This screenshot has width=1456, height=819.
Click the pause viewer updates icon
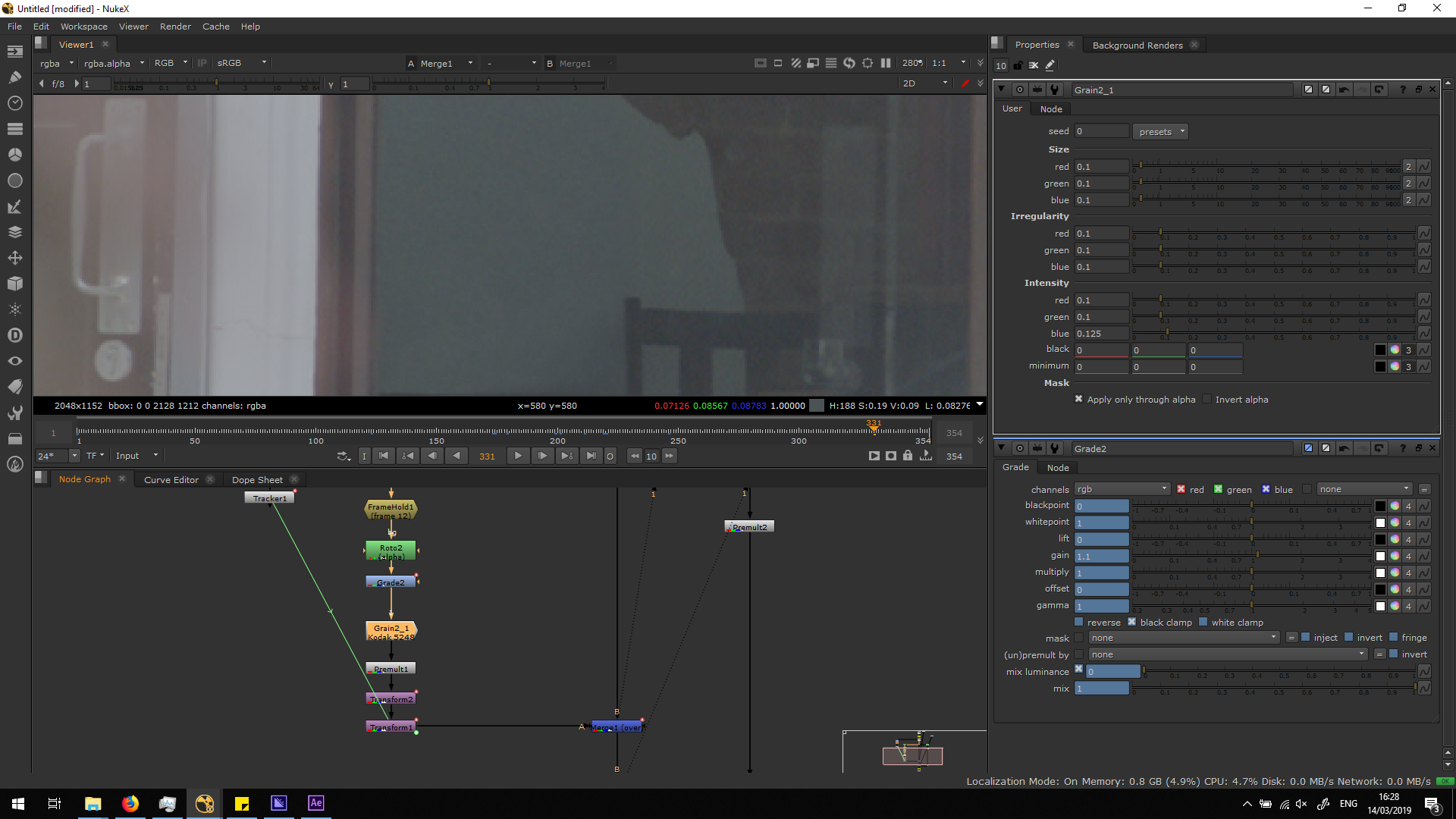886,63
